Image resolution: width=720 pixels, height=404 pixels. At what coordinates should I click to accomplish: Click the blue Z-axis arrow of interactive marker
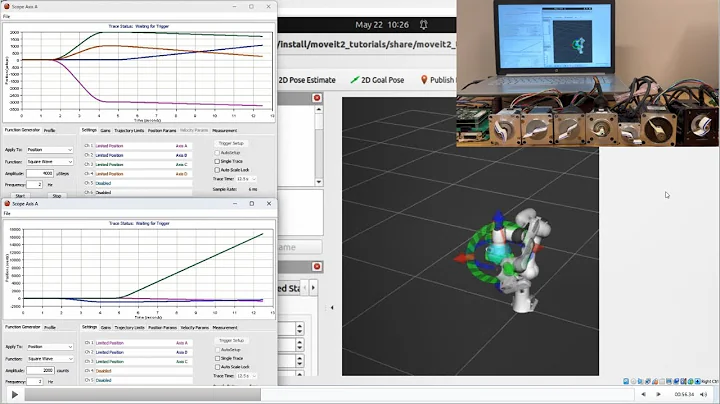(498, 218)
